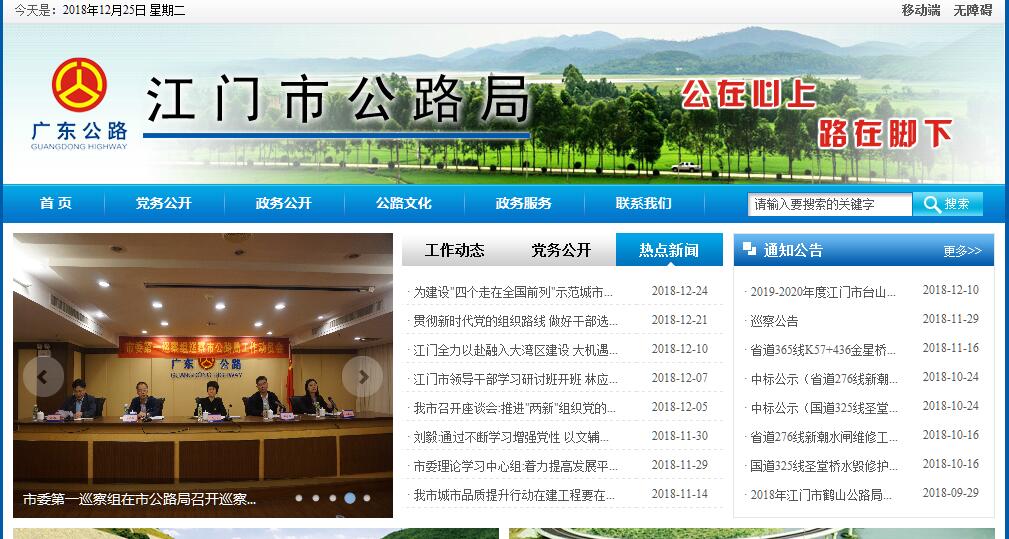Click the Guangdong Highway logo
The width and height of the screenshot is (1009, 539).
coord(79,103)
